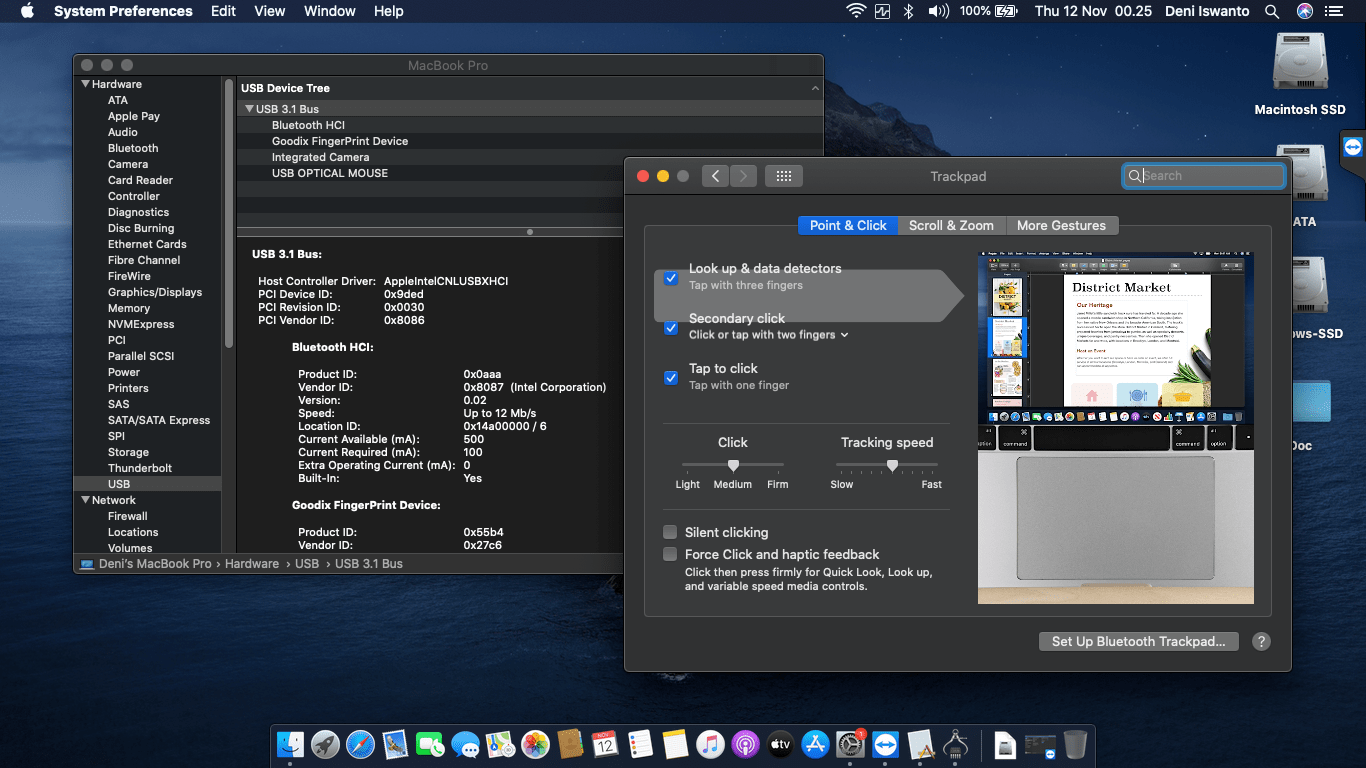Select Integrated Camera in device tree
Viewport: 1366px width, 768px height.
320,157
